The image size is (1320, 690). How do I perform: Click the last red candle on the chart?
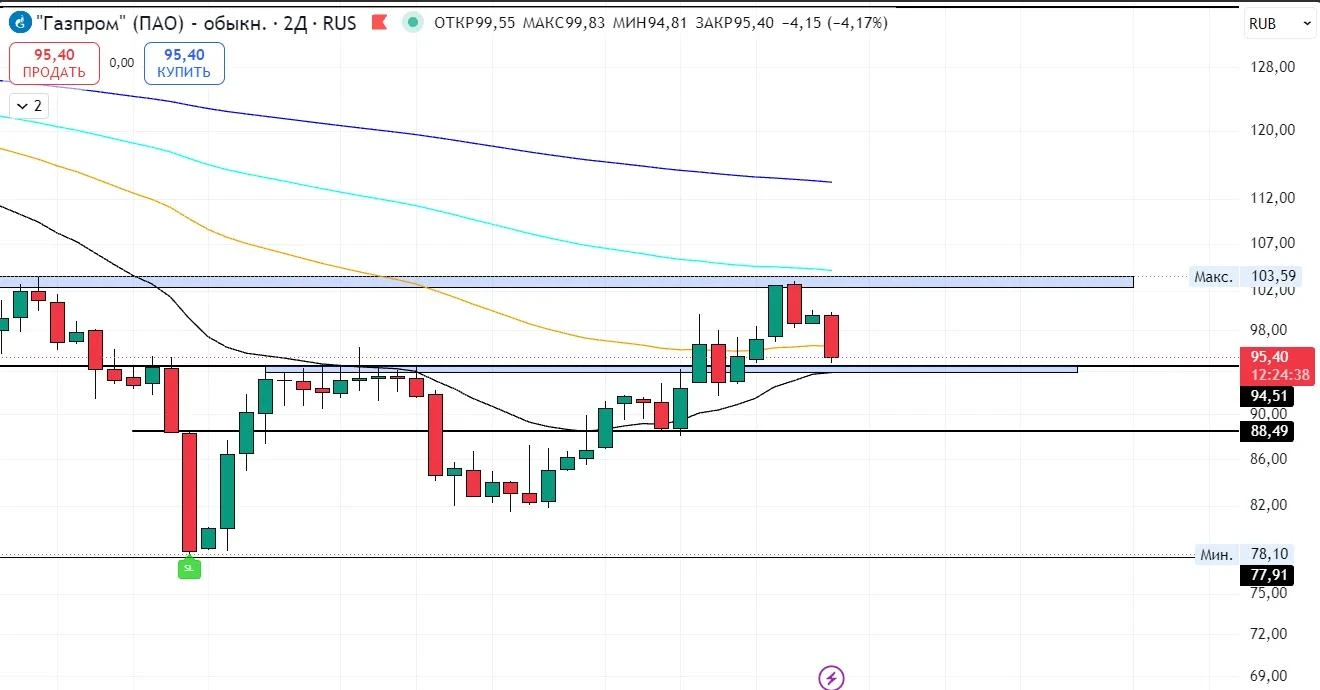pyautogui.click(x=831, y=337)
